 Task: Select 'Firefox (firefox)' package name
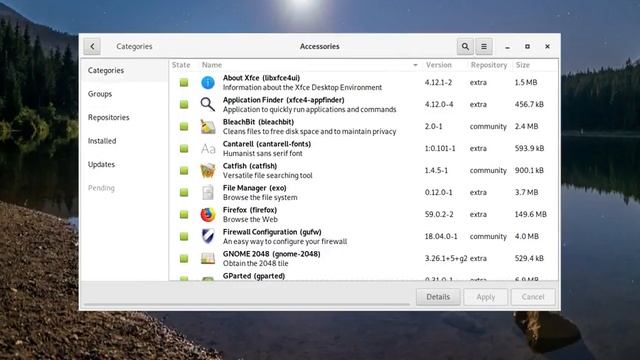click(x=250, y=210)
